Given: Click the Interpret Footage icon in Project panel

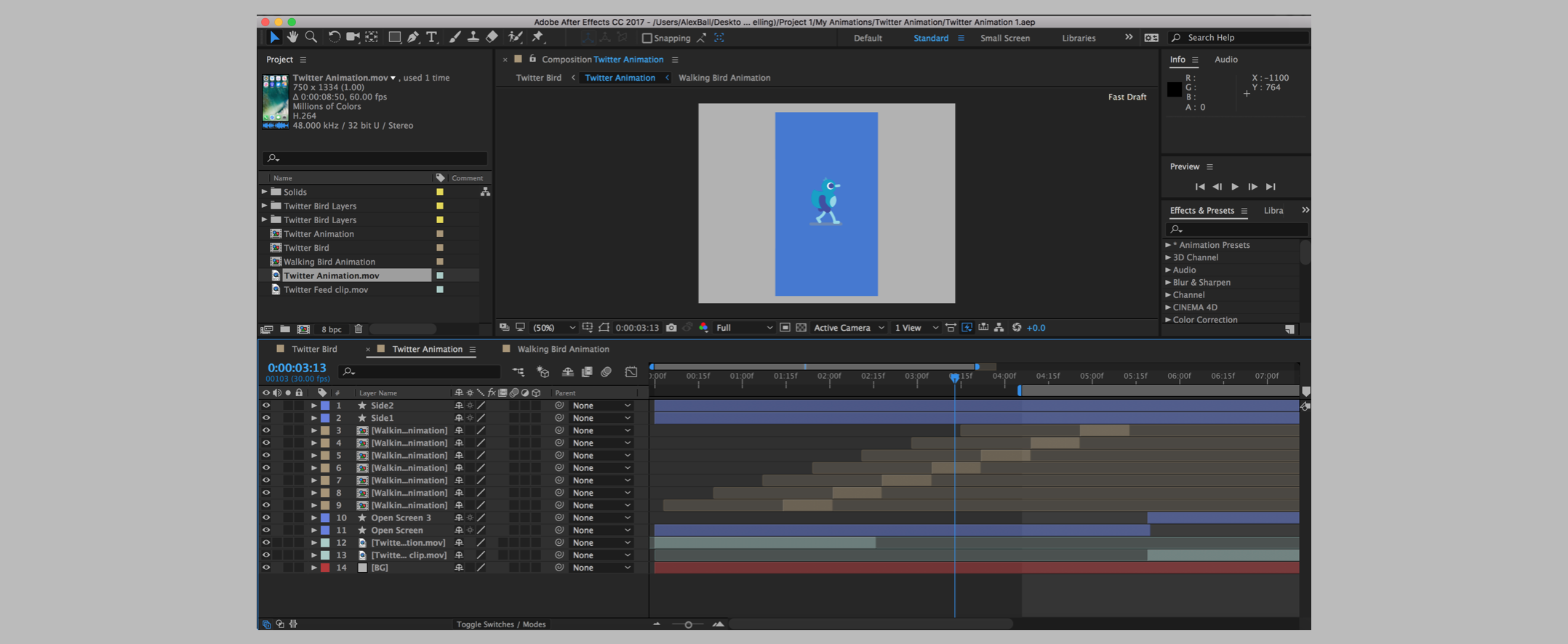Looking at the screenshot, I should click(267, 329).
